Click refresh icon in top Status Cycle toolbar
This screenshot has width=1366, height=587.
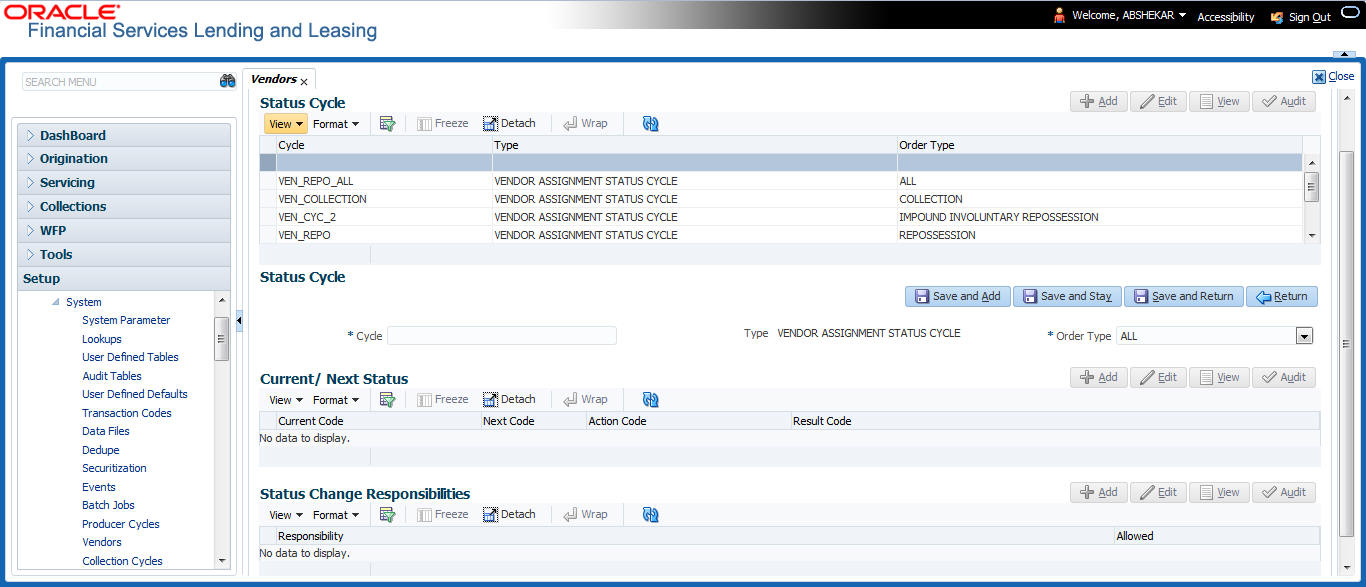click(x=651, y=124)
